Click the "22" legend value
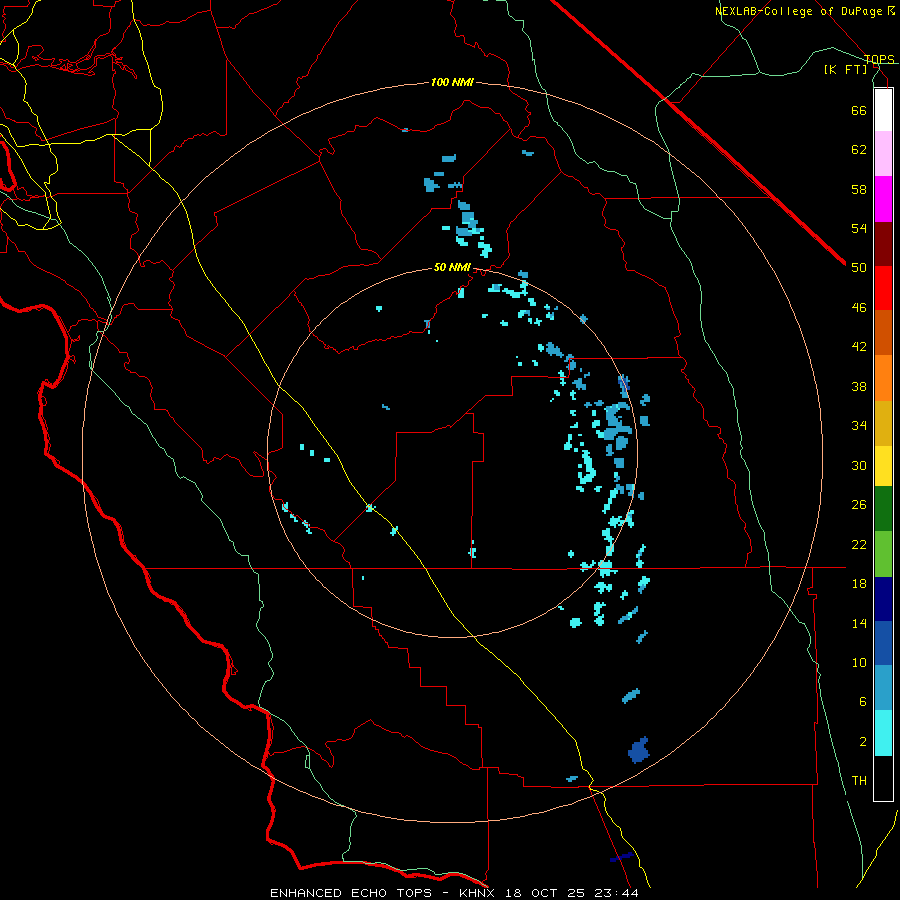 859,545
